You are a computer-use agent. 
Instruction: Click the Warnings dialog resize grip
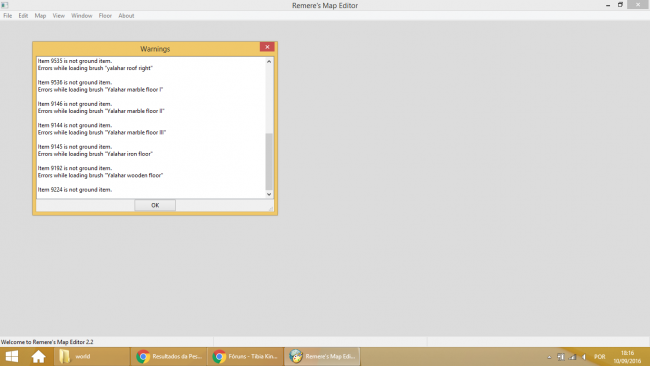(x=271, y=208)
